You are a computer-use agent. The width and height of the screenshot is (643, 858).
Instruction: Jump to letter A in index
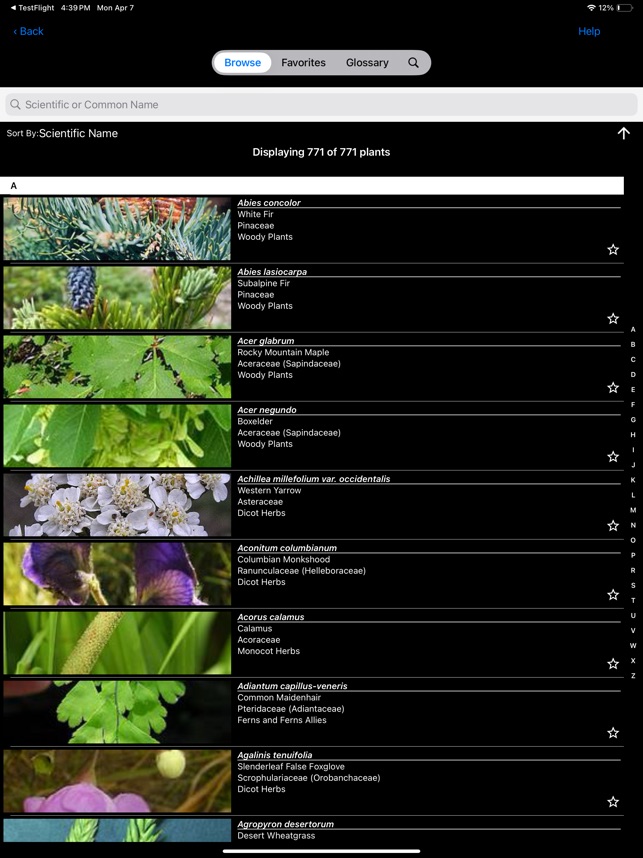(x=633, y=329)
